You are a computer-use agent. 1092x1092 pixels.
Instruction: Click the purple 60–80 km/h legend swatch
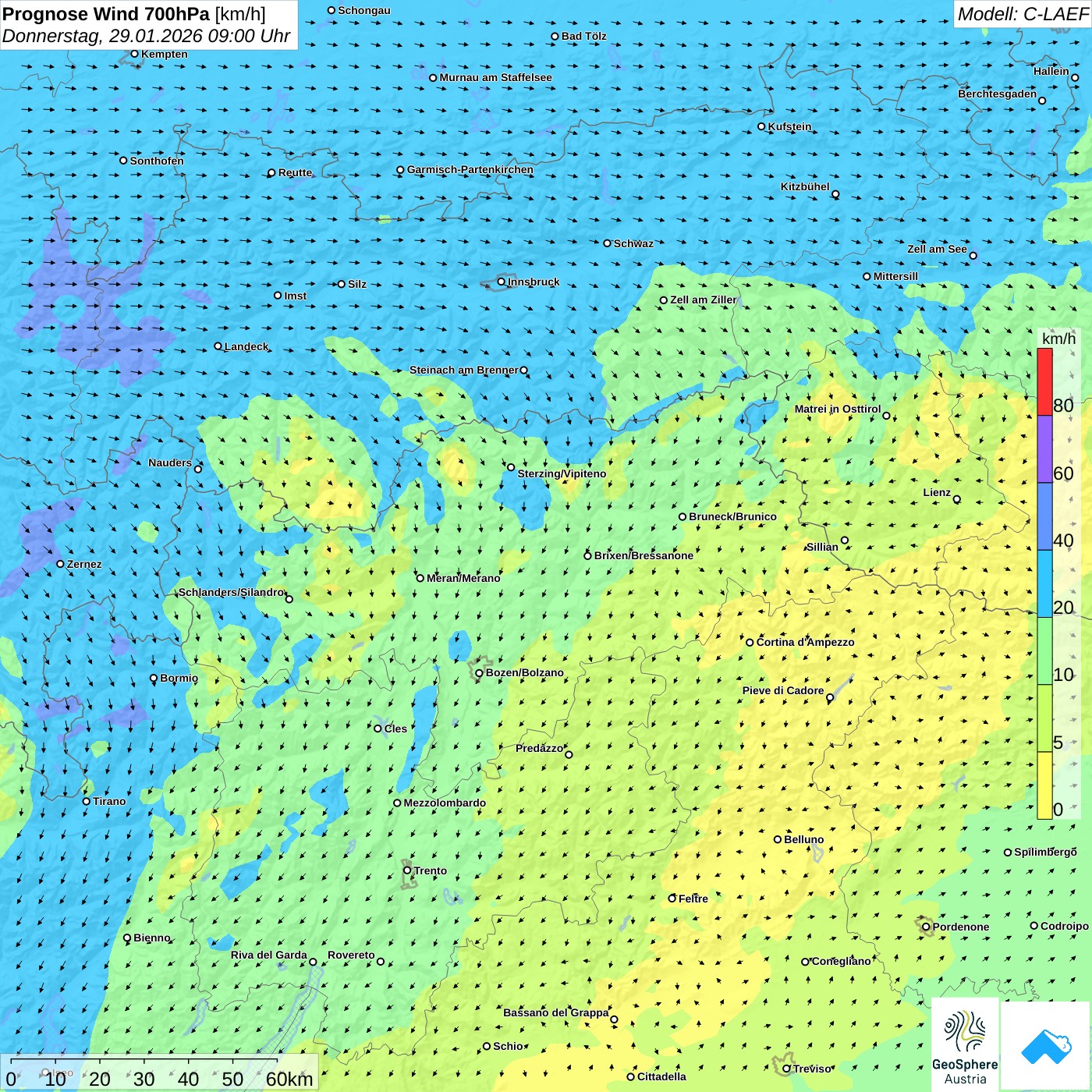click(1044, 449)
